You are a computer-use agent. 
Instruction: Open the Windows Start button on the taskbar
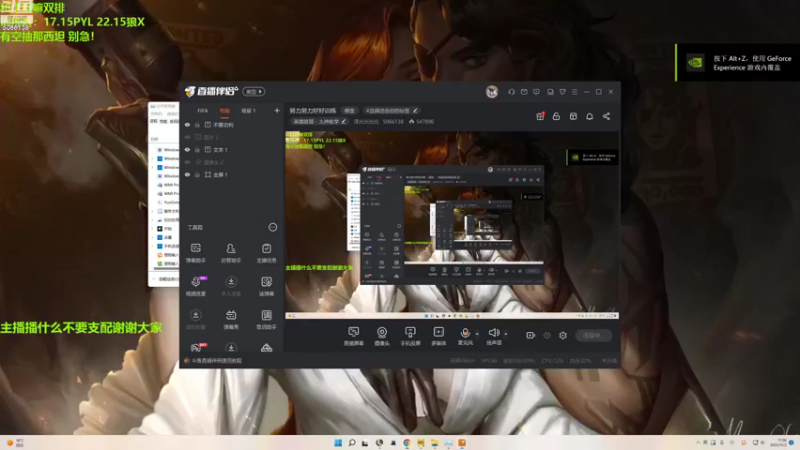pos(338,442)
